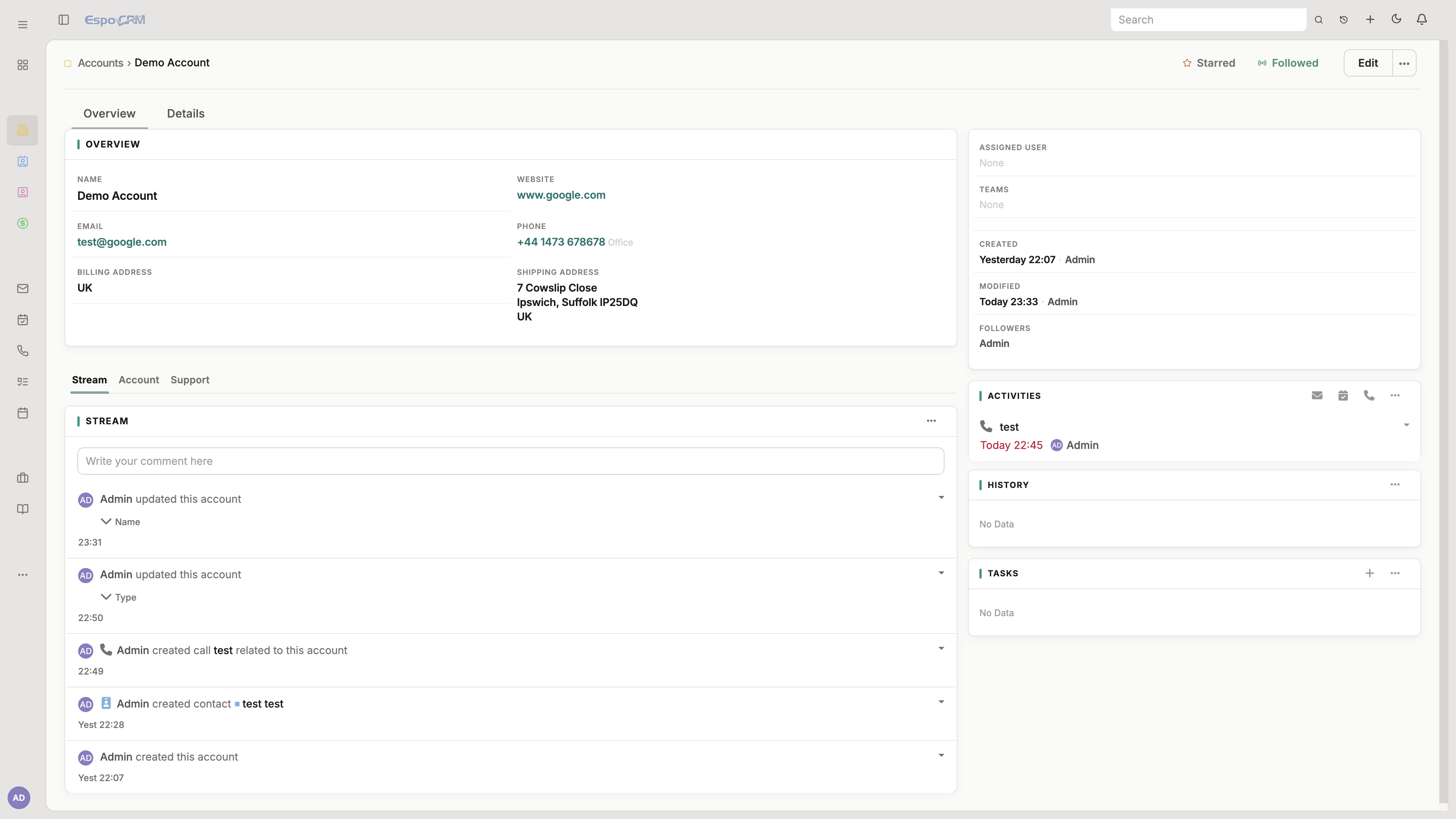Open dropdown on created this account post

[x=941, y=756]
